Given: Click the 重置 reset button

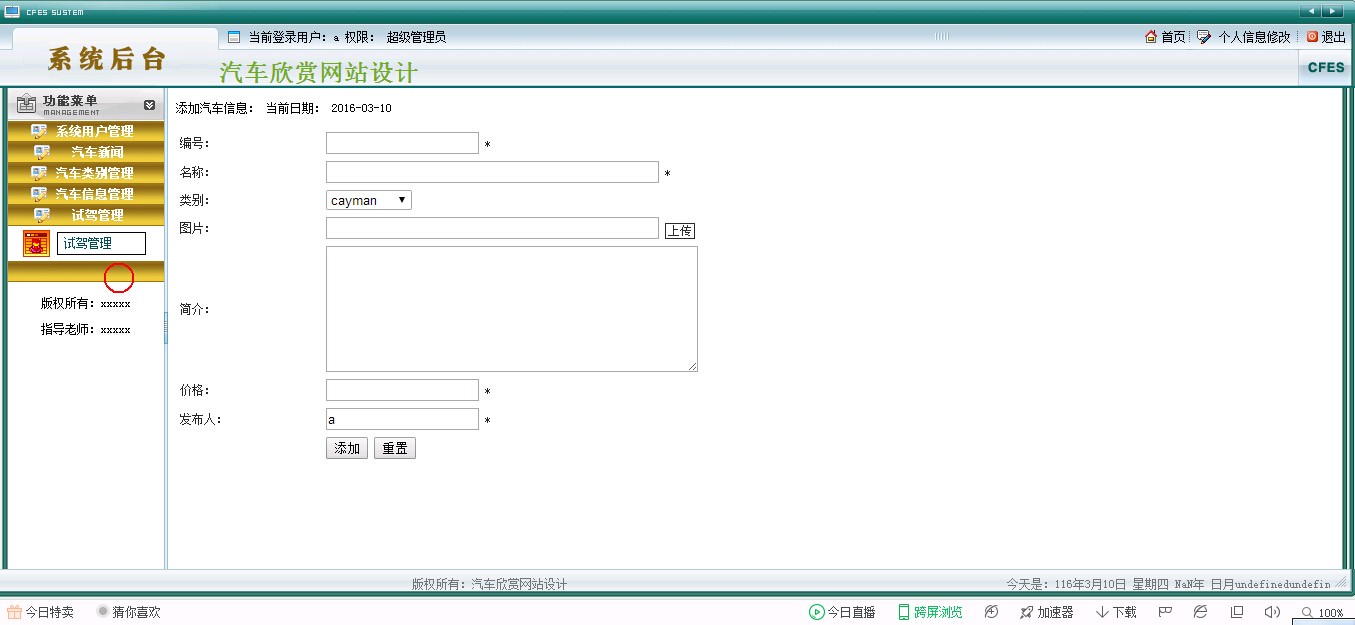Looking at the screenshot, I should (x=395, y=448).
